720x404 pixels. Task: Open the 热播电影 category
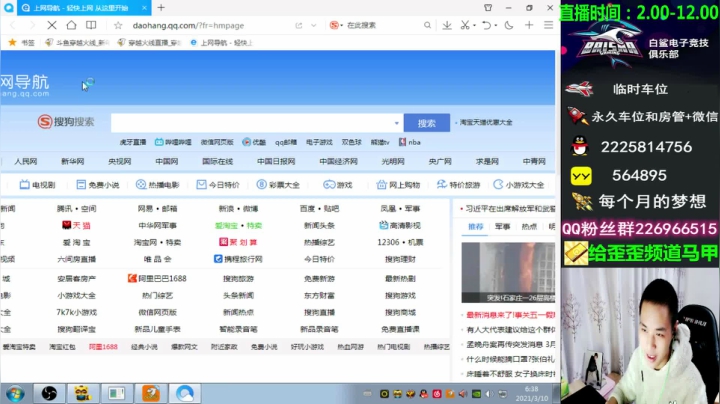point(158,185)
